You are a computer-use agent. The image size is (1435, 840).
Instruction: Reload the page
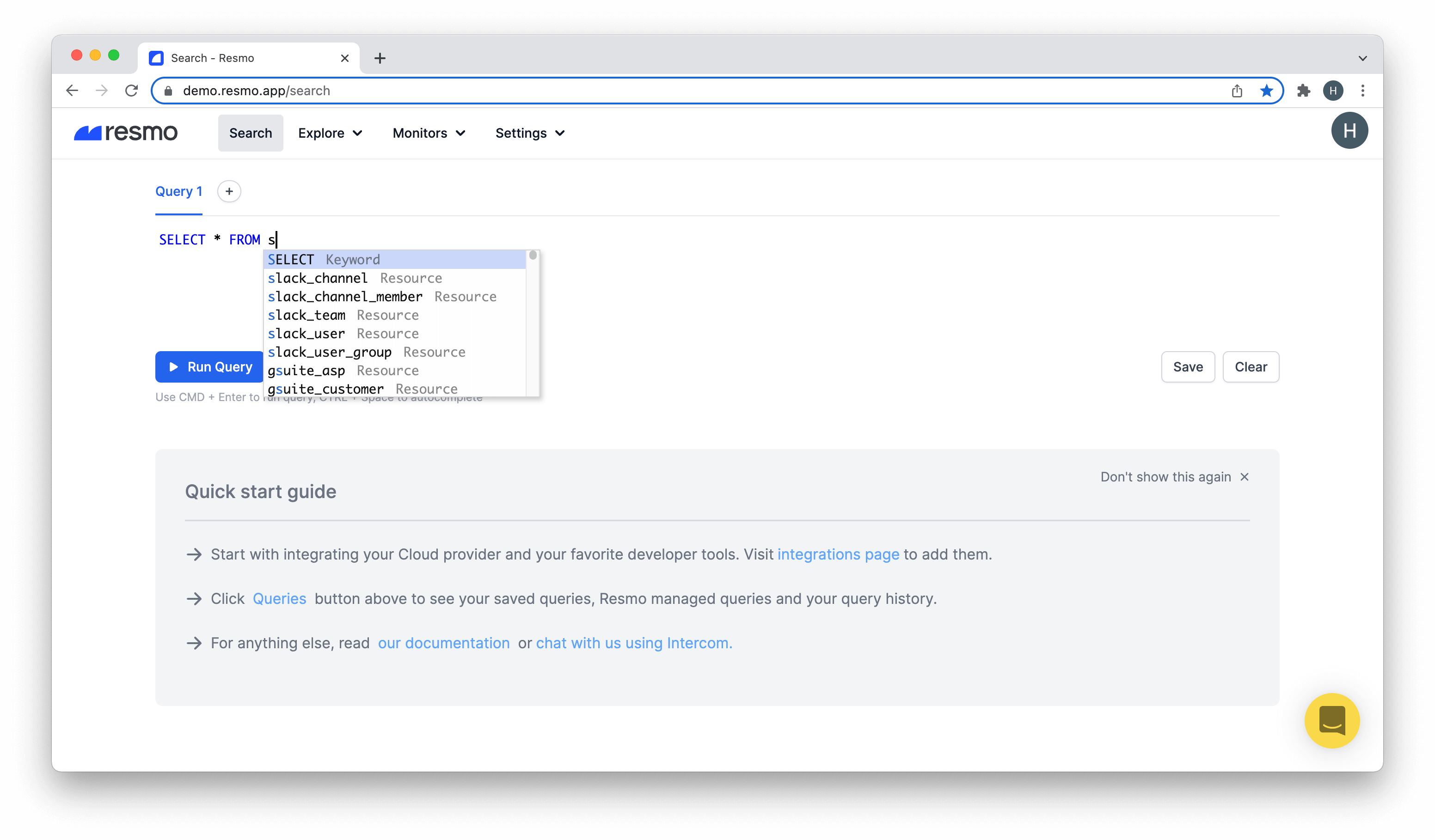(x=132, y=91)
